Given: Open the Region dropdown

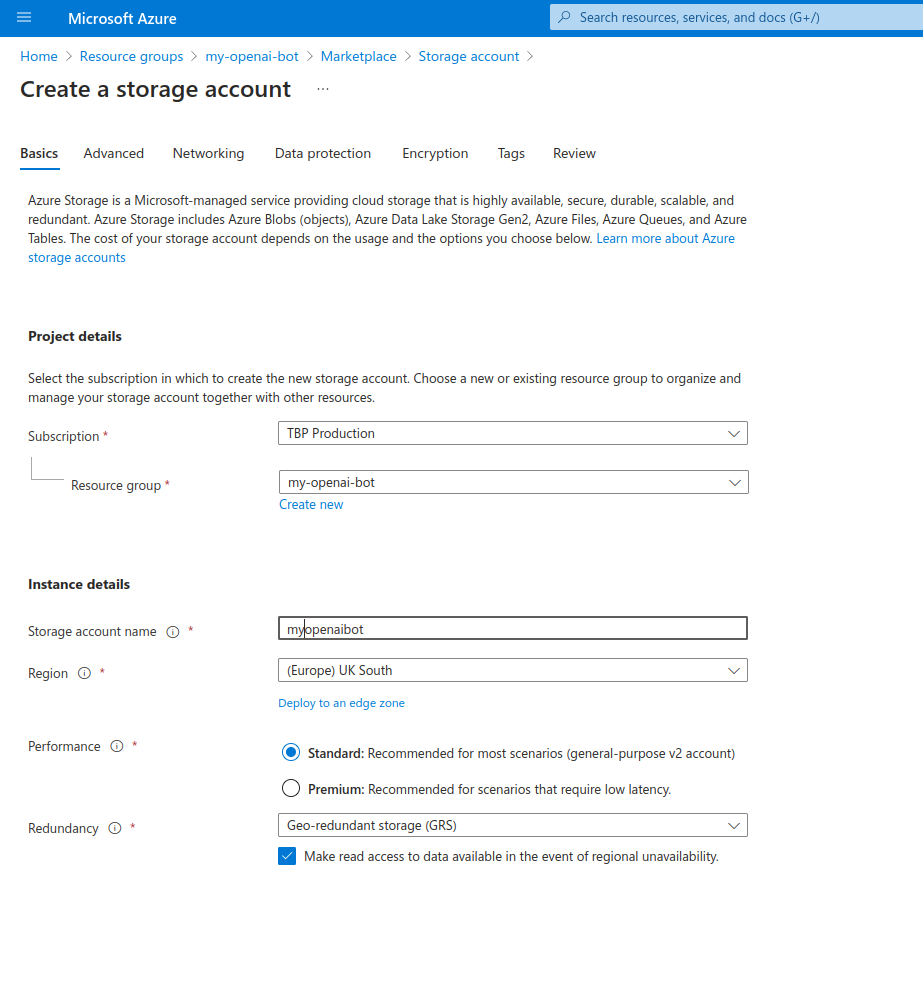Looking at the screenshot, I should (512, 670).
